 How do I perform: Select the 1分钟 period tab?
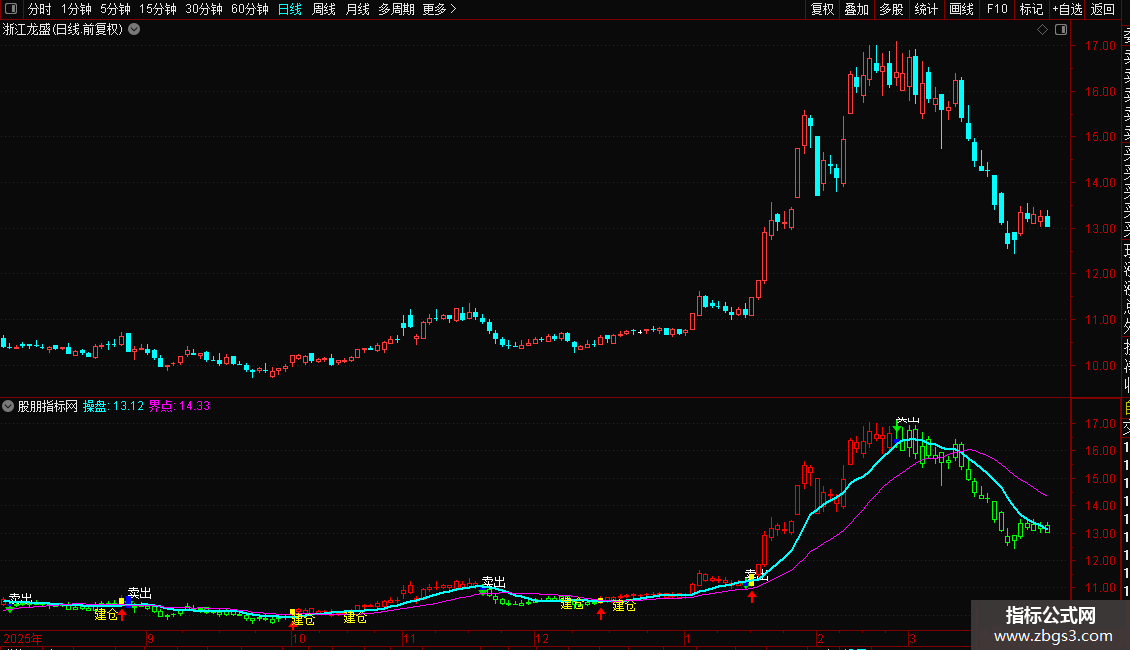pos(76,9)
